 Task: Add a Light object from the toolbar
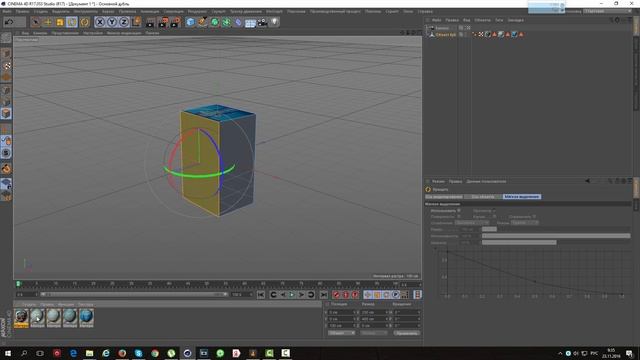pyautogui.click(x=275, y=22)
